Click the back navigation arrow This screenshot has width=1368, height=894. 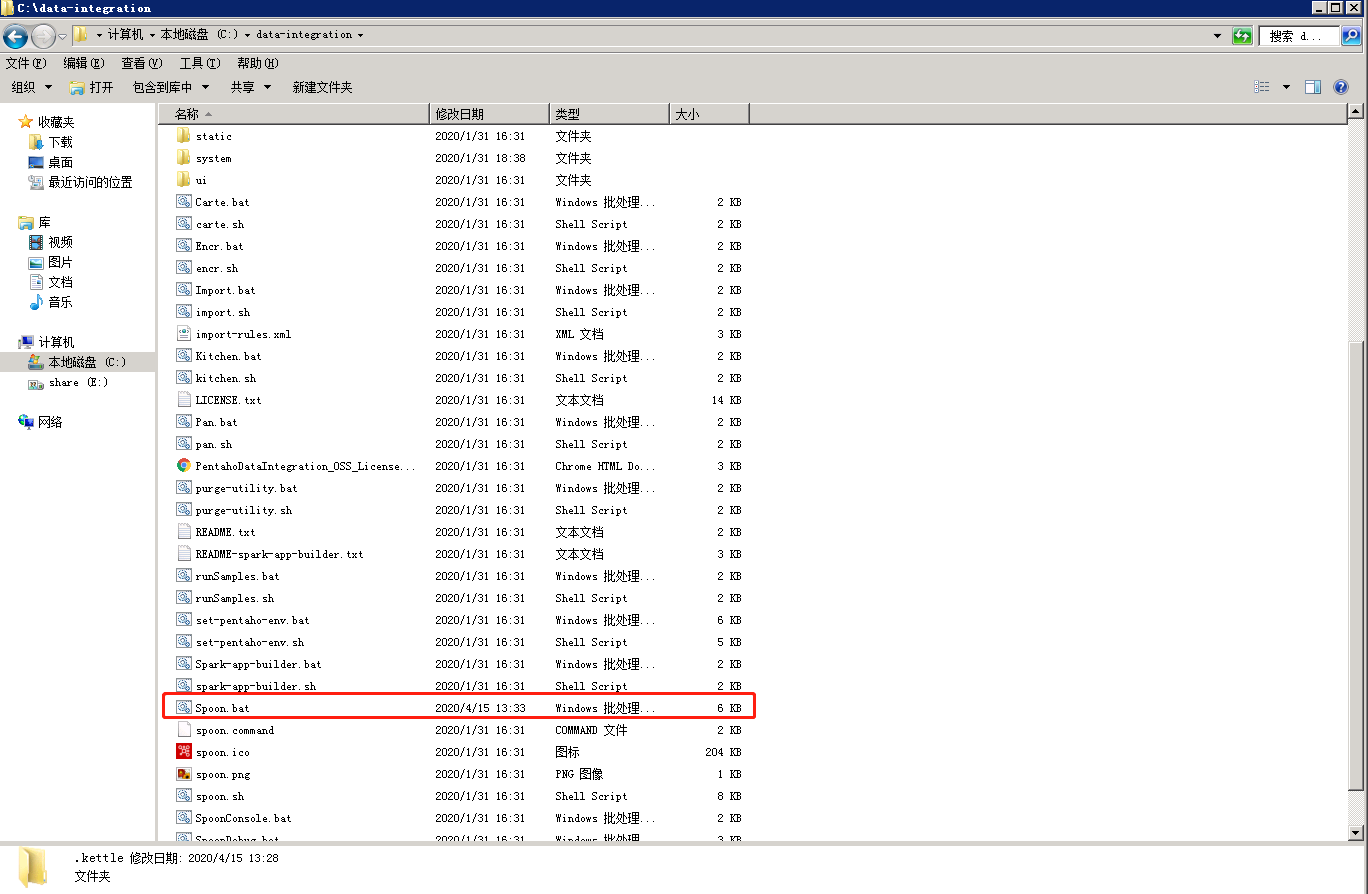point(15,37)
